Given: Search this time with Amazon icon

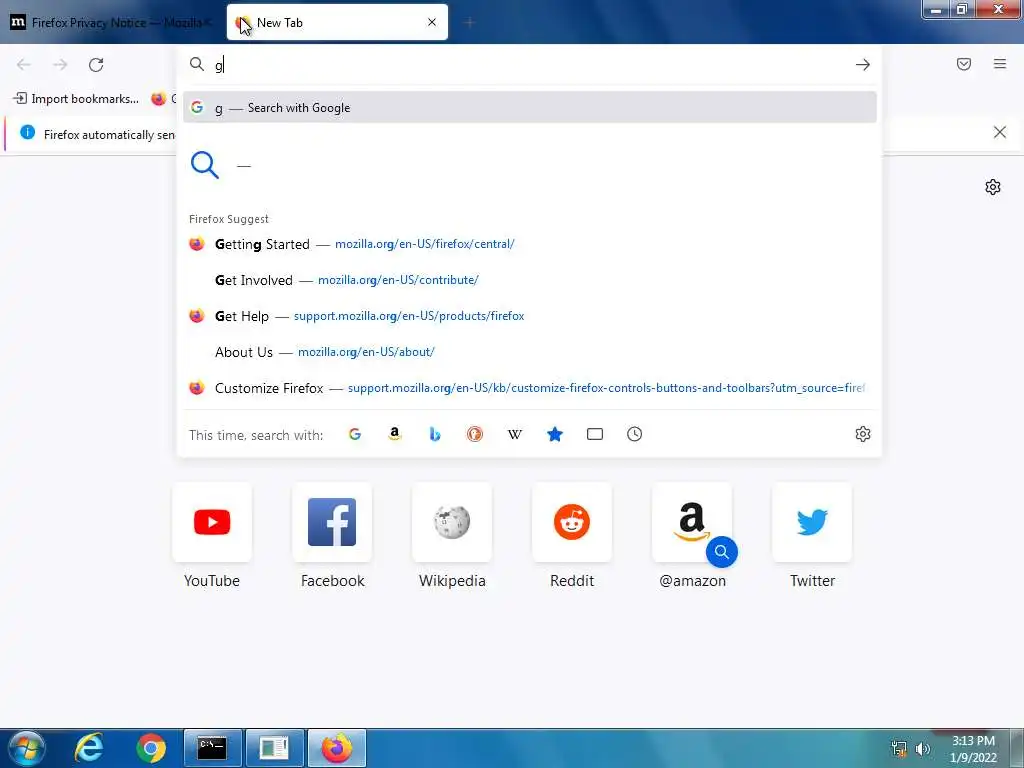Looking at the screenshot, I should pyautogui.click(x=394, y=434).
